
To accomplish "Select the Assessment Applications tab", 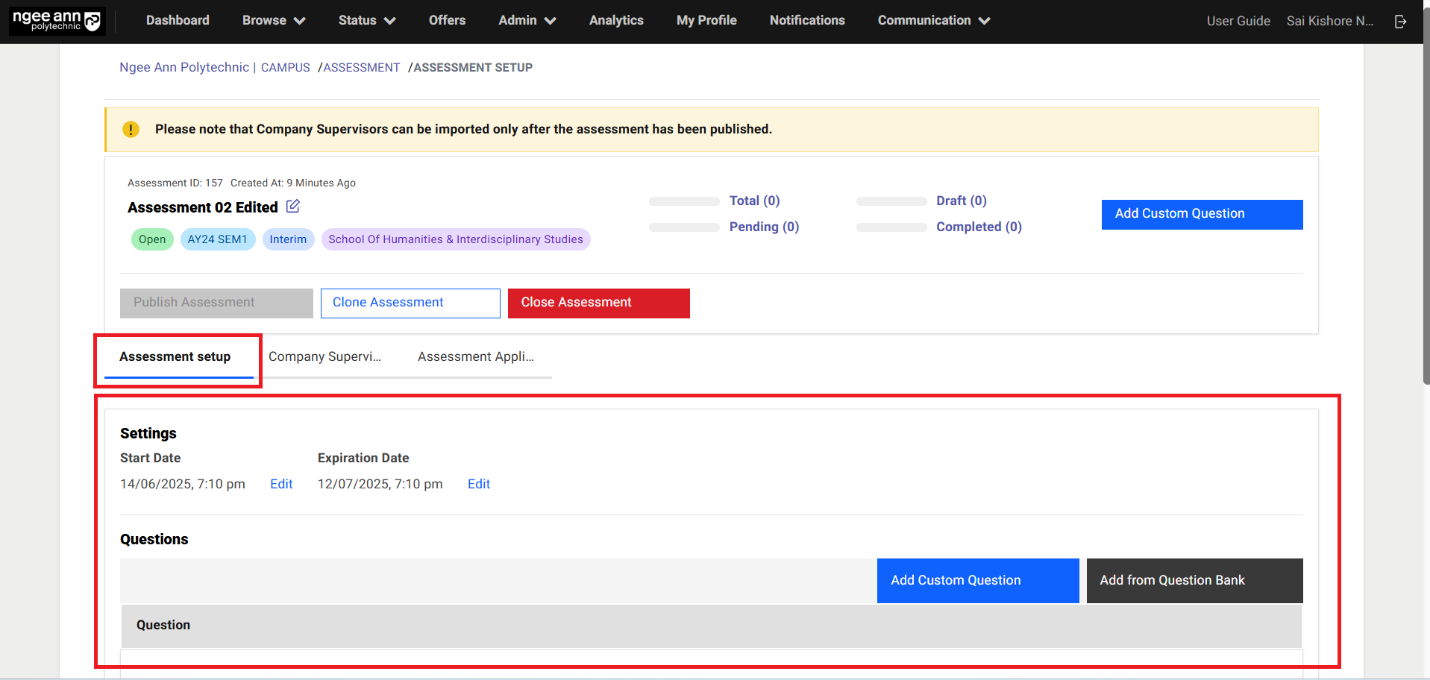I will 476,357.
